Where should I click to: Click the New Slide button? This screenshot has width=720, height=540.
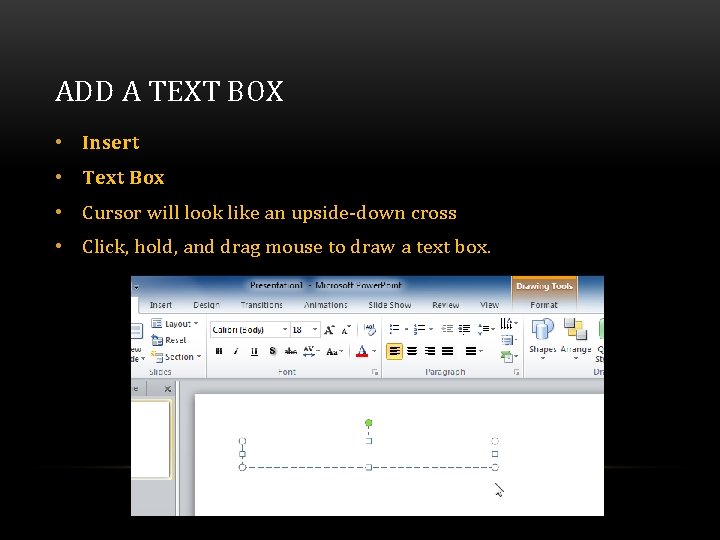coord(138,342)
